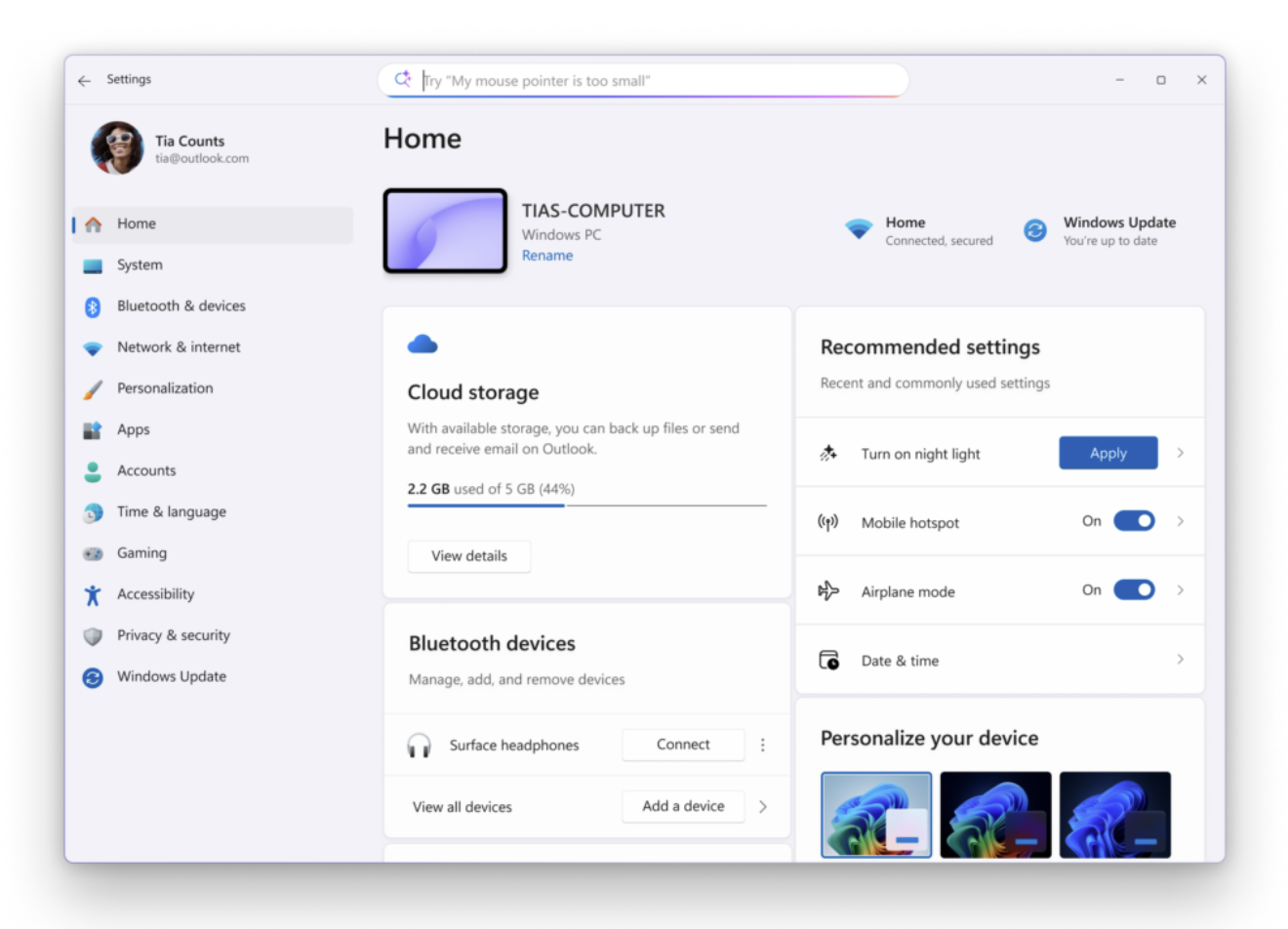Expand night light settings chevron
1288x929 pixels.
pyautogui.click(x=1180, y=453)
